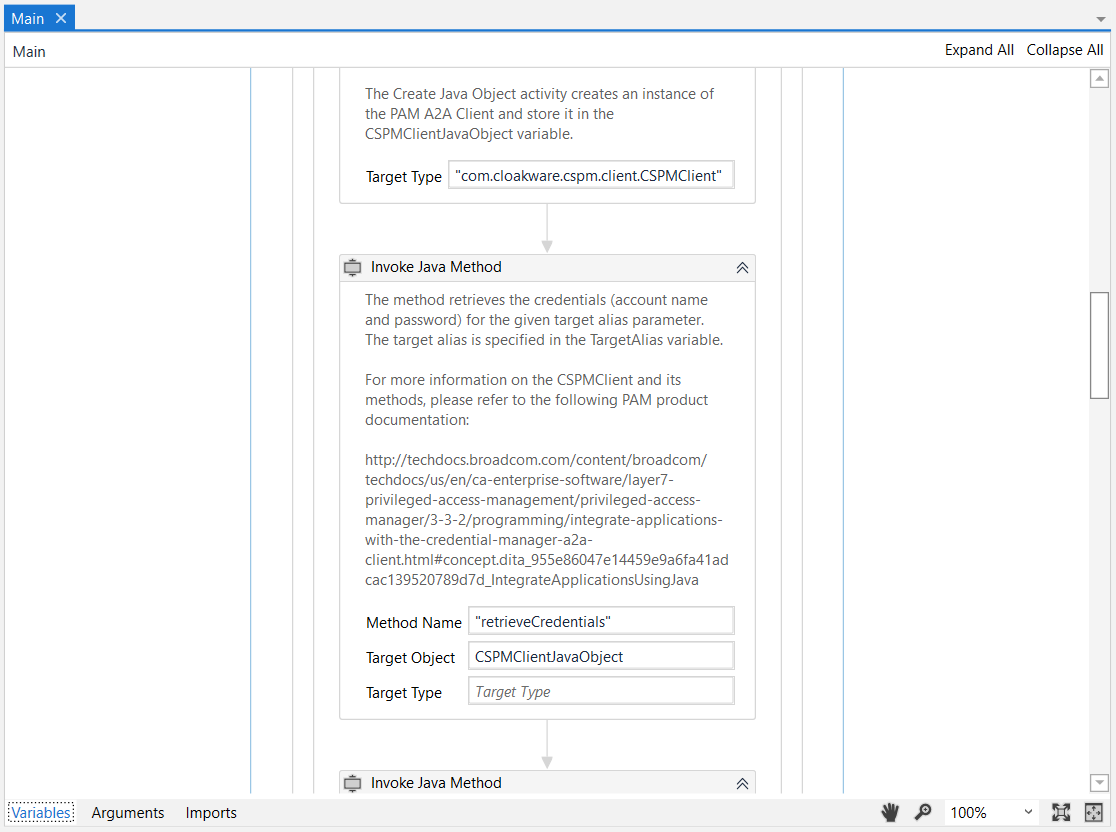1116x832 pixels.
Task: Switch to the Arguments panel
Action: pyautogui.click(x=128, y=813)
